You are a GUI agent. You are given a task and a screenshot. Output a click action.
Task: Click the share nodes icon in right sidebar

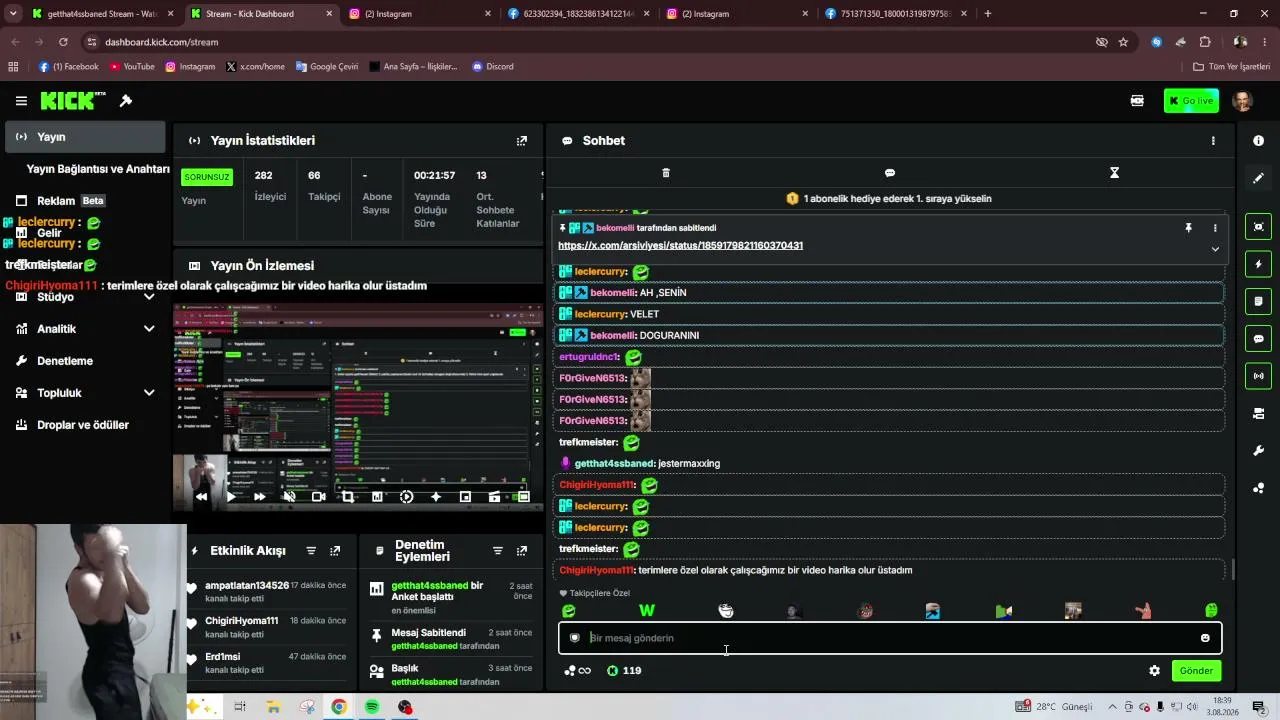click(x=1258, y=488)
